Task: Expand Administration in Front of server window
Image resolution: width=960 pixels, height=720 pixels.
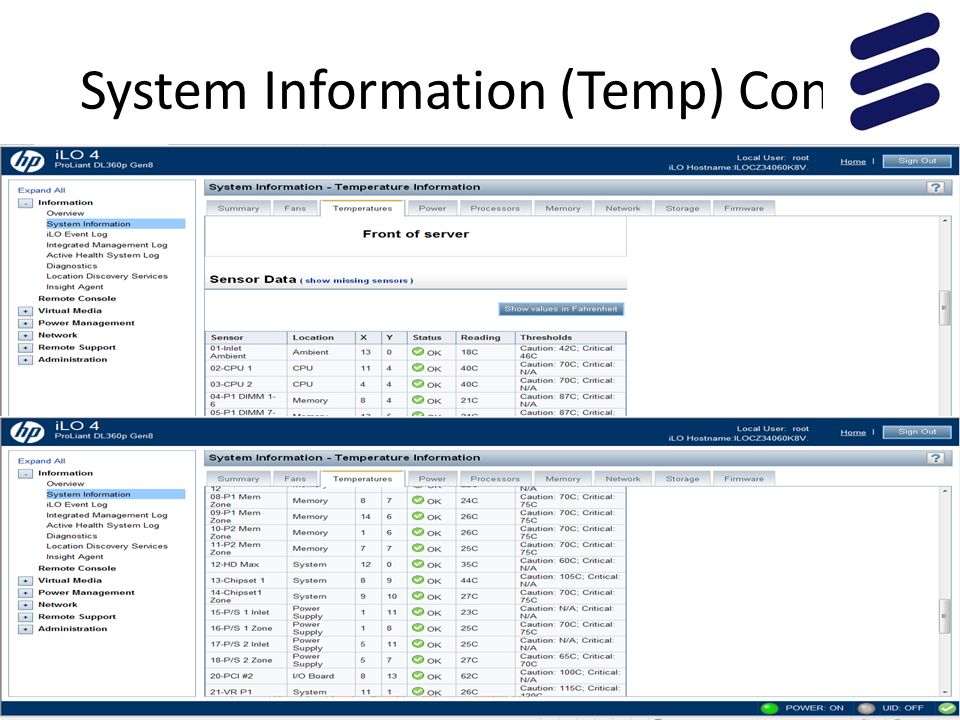Action: coord(25,360)
